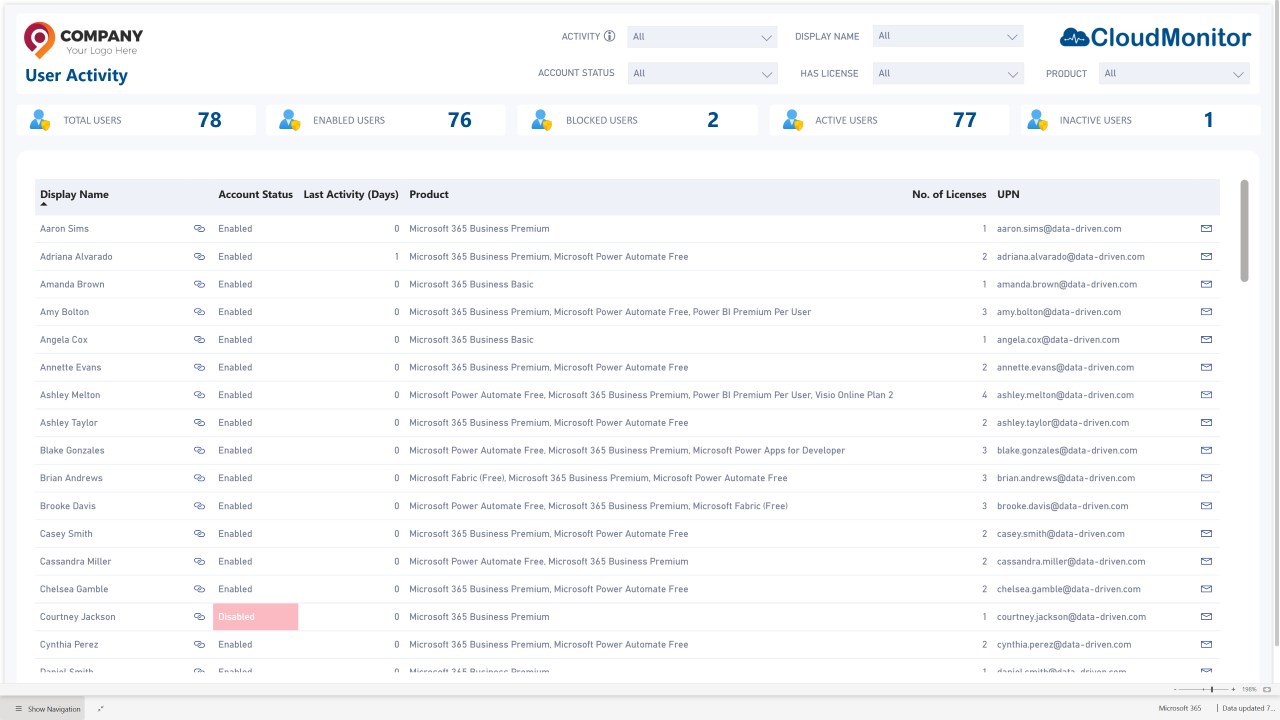Open link icon for Adriana Alvarado
Screen dimensions: 1280x720
pos(199,257)
